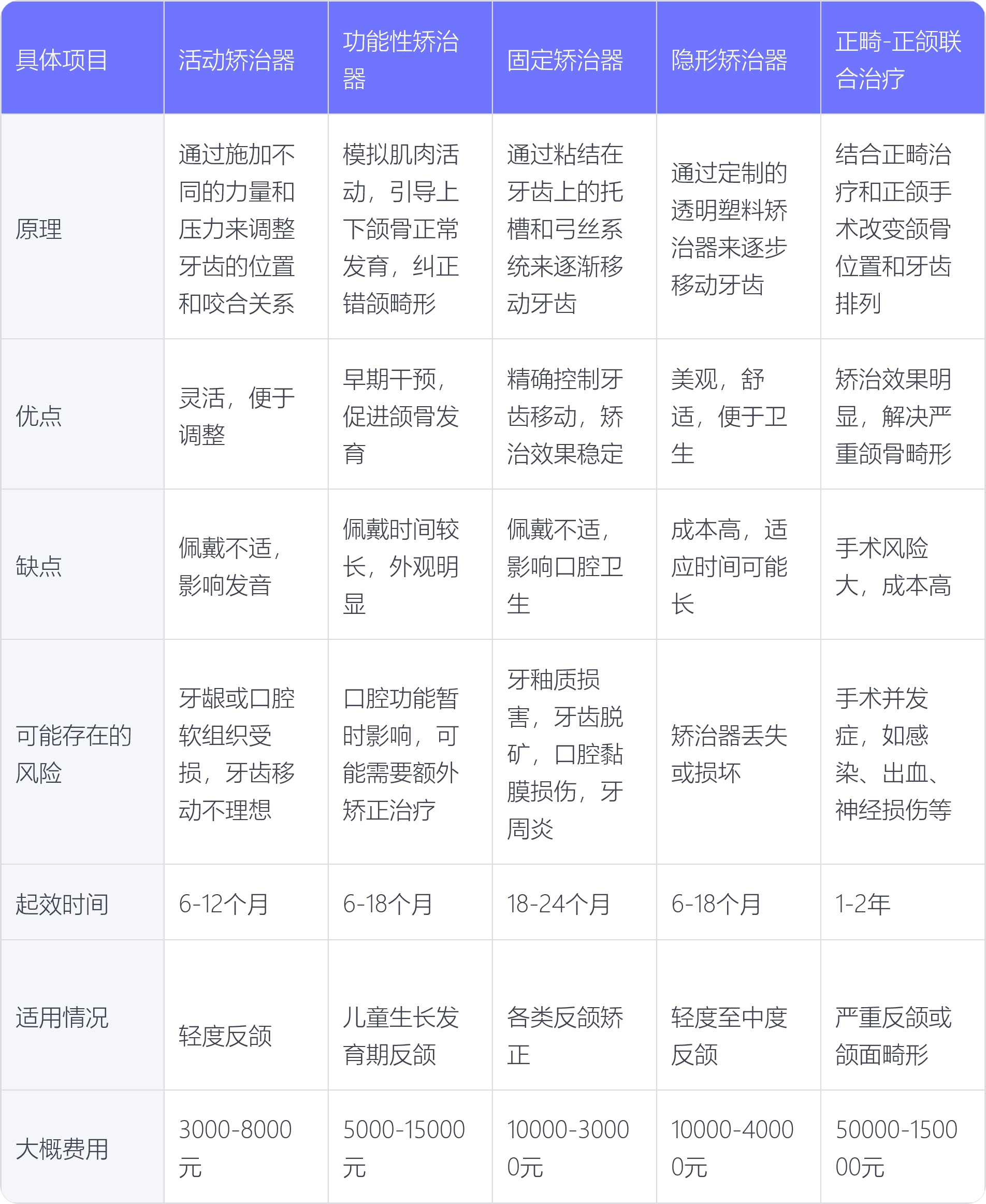
Task: Click cell 手术风险大，成本高
Action: (x=903, y=564)
